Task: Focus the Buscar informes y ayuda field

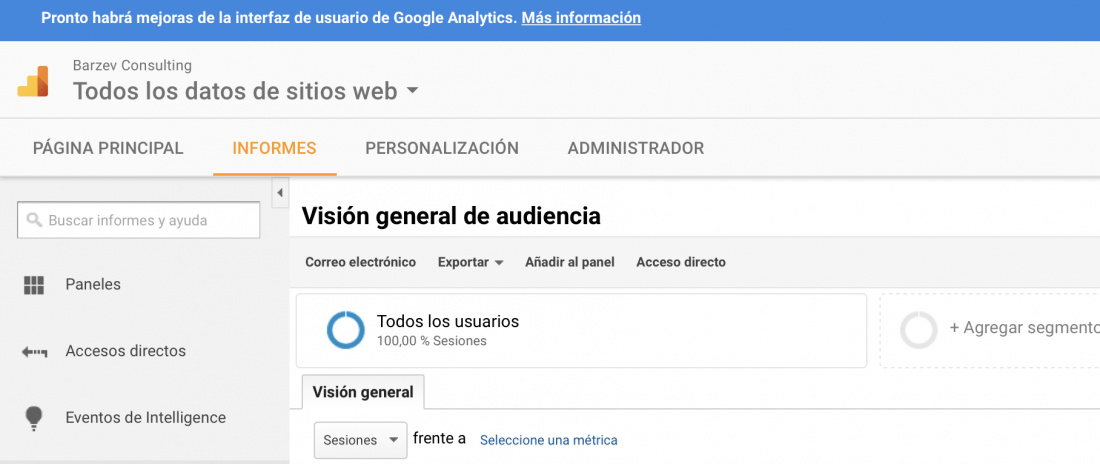Action: point(138,220)
